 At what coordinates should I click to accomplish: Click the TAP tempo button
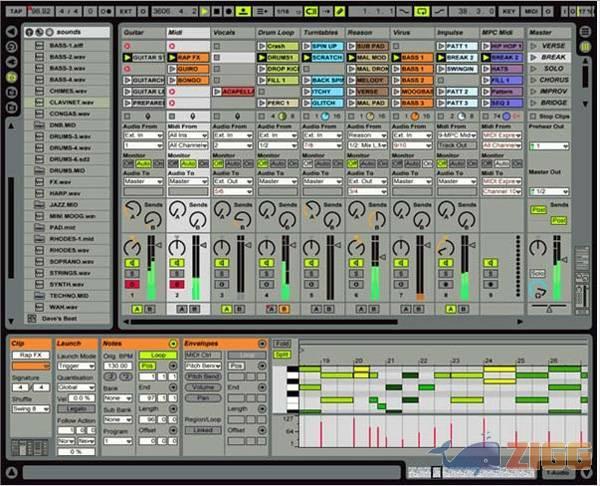click(x=13, y=9)
